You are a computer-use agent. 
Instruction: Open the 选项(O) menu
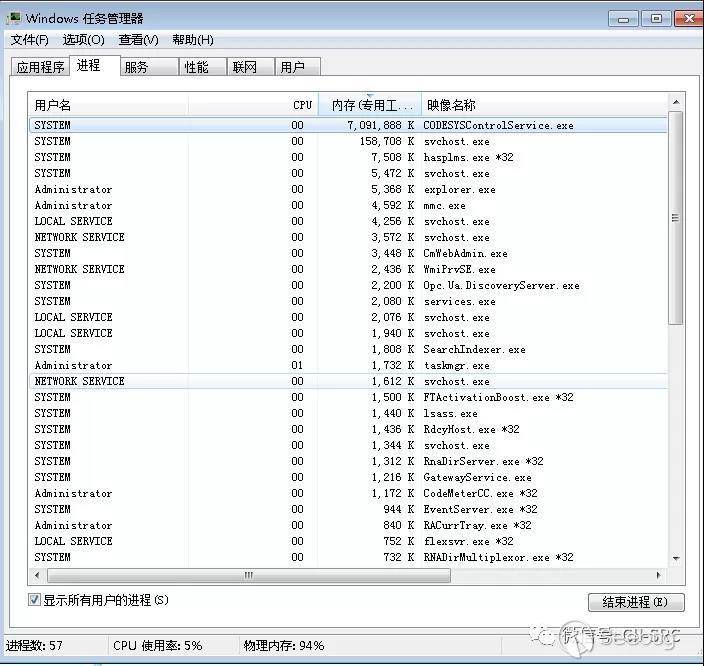pyautogui.click(x=84, y=40)
